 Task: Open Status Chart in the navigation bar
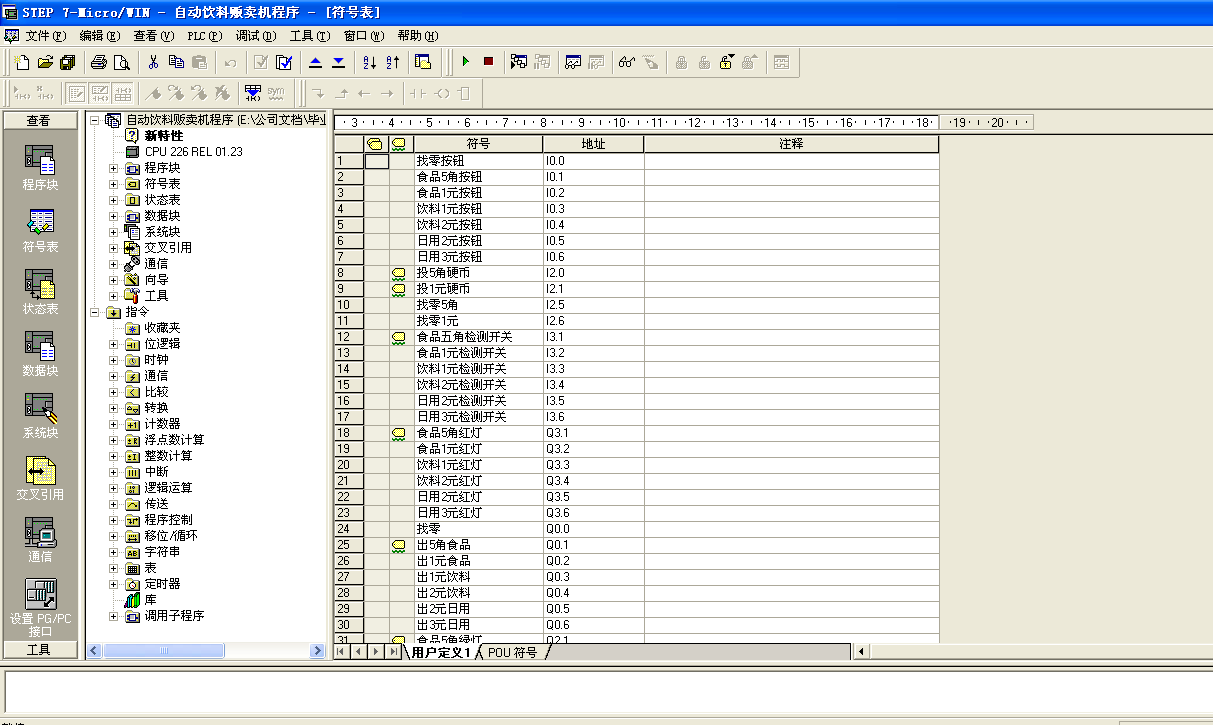point(41,292)
